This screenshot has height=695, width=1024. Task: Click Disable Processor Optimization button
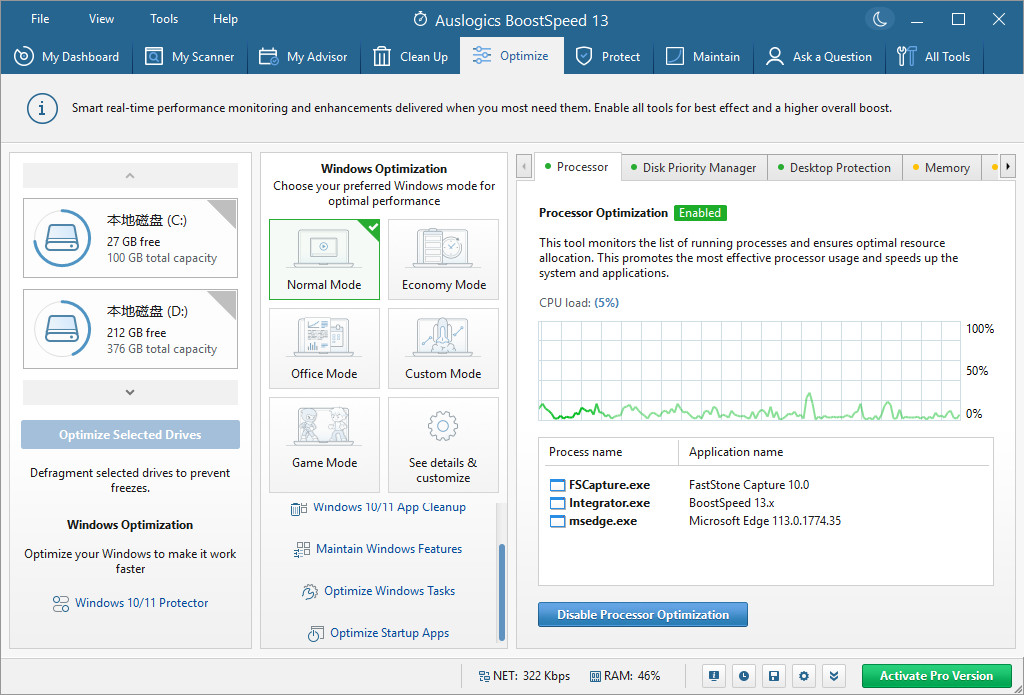643,615
